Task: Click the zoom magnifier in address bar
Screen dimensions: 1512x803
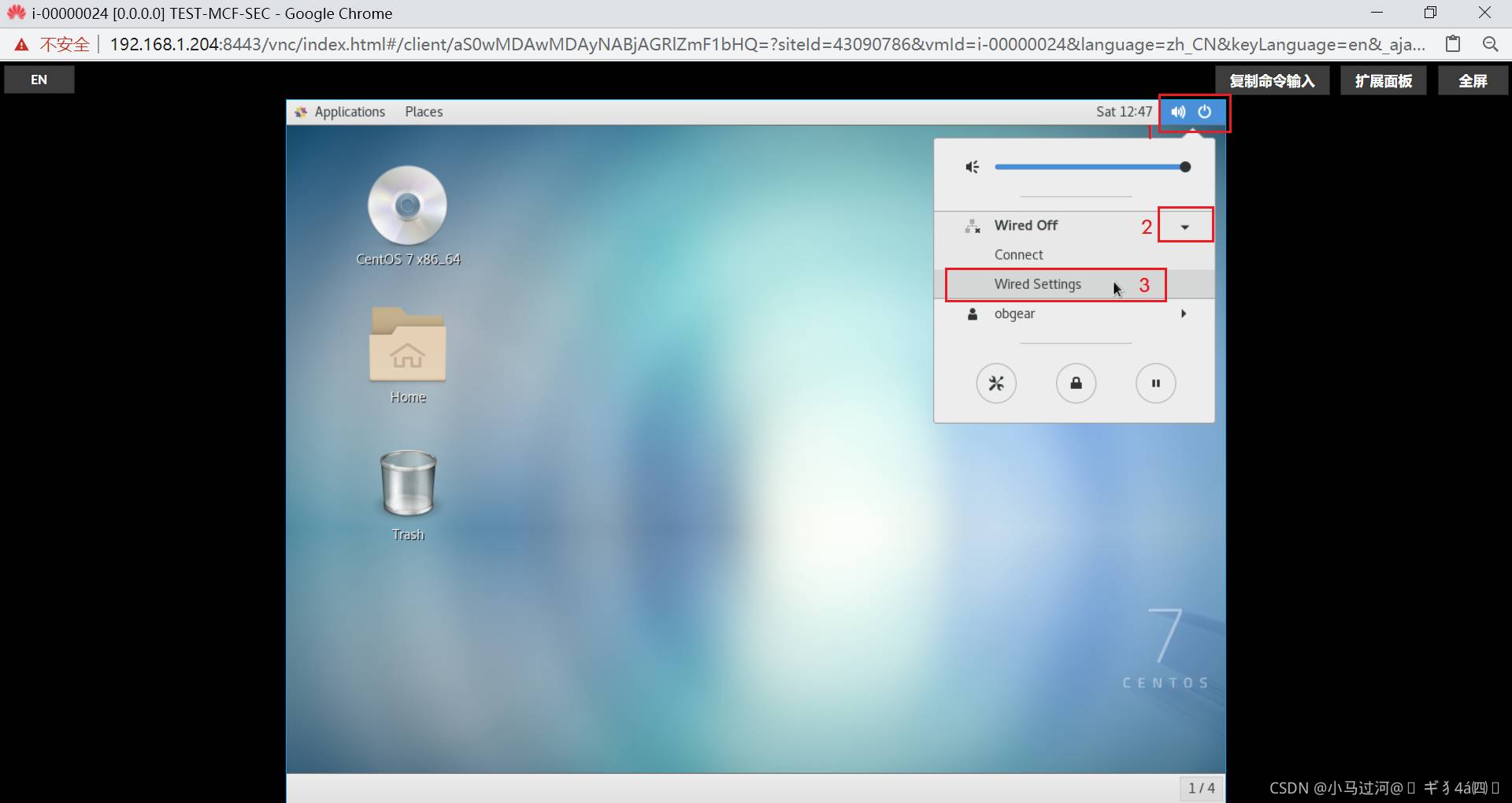Action: (1490, 44)
